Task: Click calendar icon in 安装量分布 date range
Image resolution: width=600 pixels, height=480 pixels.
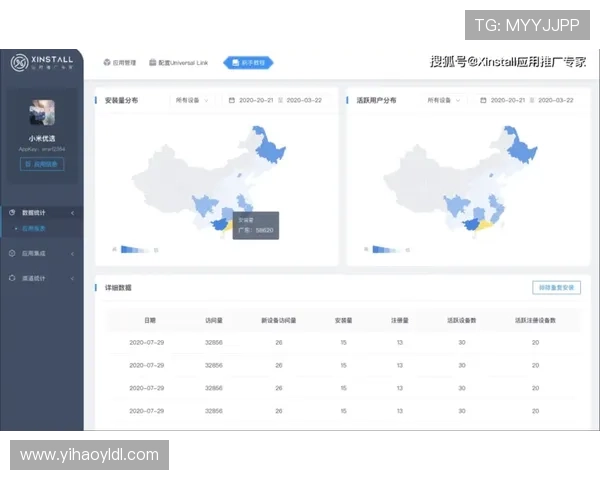Action: 232,100
